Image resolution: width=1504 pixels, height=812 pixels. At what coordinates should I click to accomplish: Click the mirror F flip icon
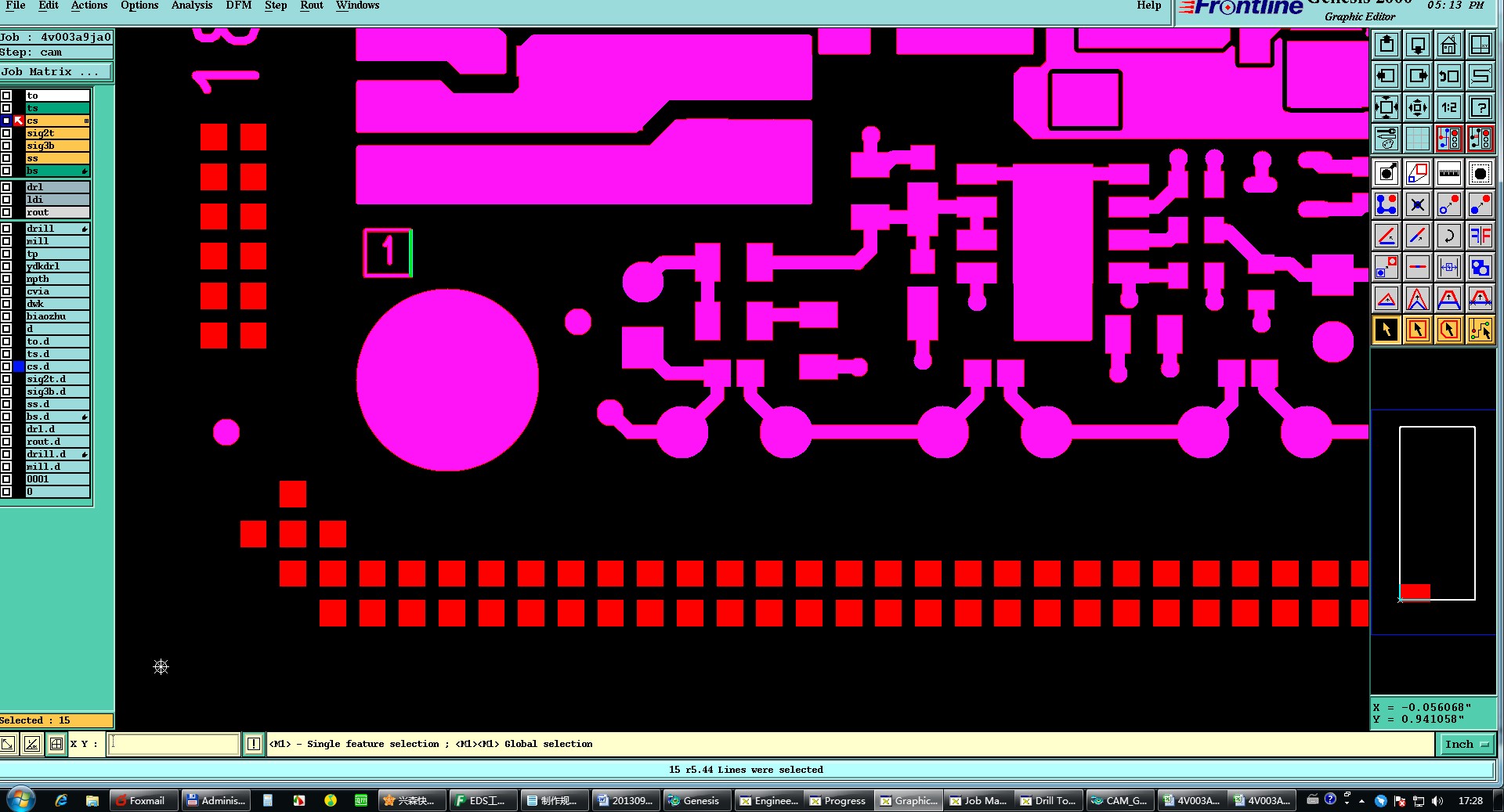pos(1480,236)
